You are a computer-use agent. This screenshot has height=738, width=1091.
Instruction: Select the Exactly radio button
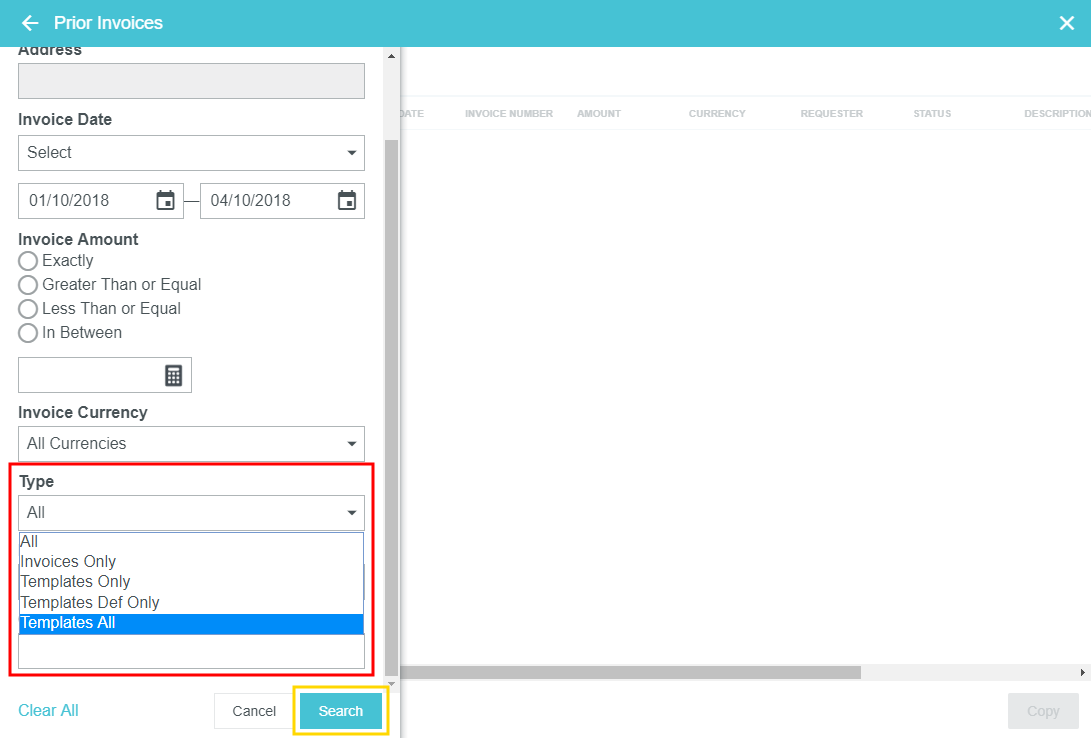tap(28, 261)
